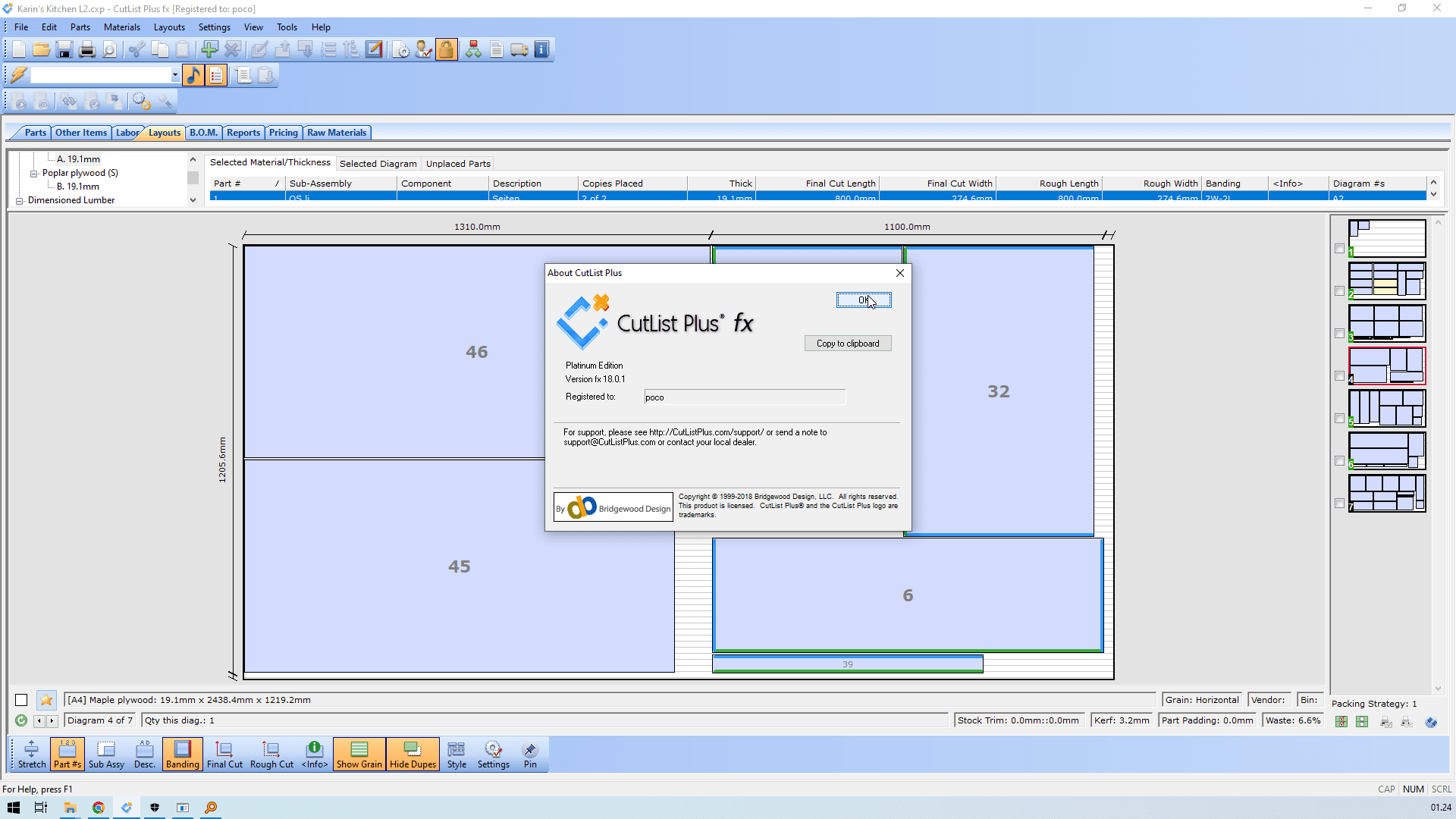This screenshot has width=1456, height=819.
Task: Click the Pin toolbar button
Action: pos(530,755)
